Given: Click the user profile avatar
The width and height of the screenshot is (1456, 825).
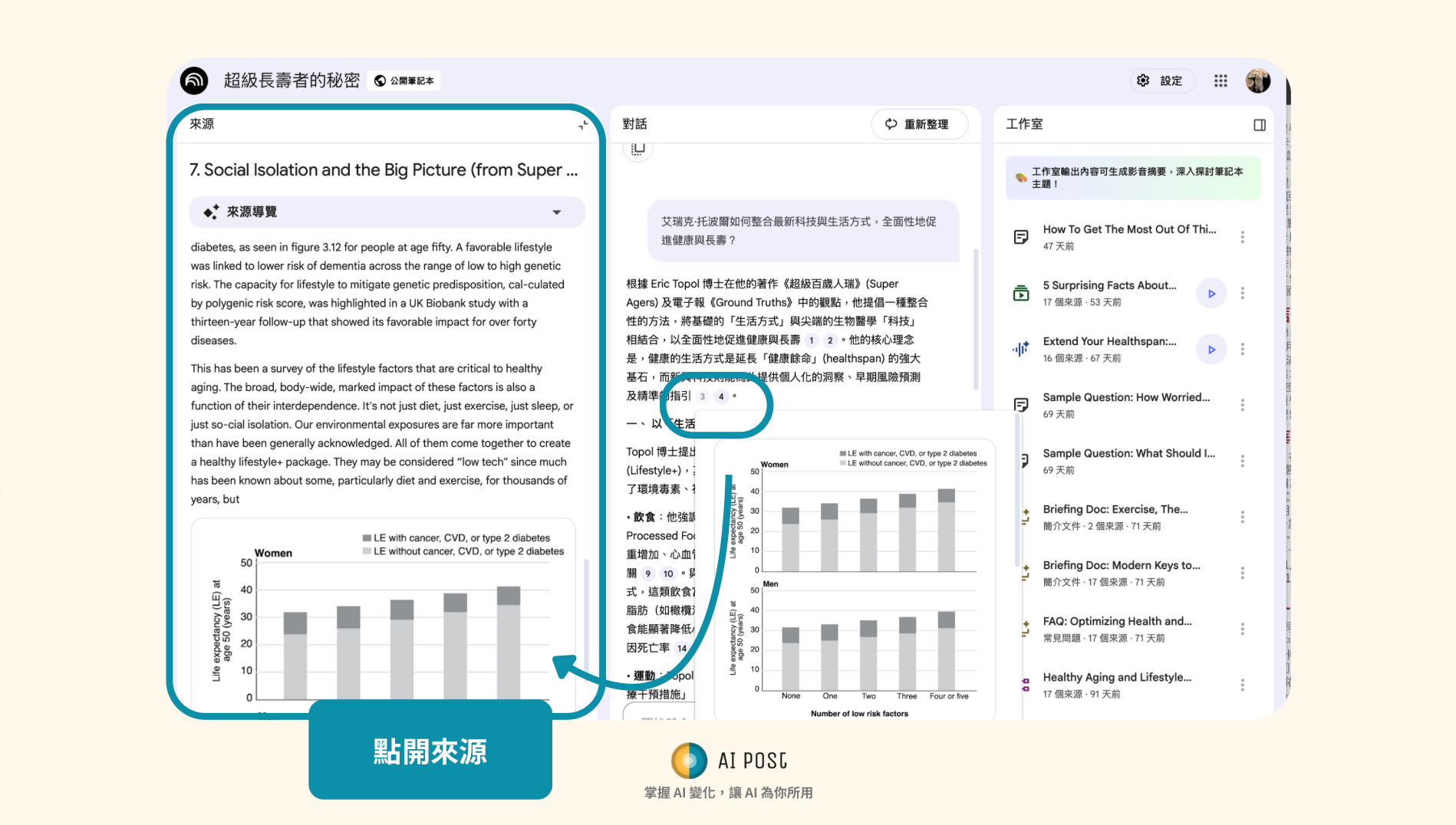Looking at the screenshot, I should click(x=1257, y=81).
